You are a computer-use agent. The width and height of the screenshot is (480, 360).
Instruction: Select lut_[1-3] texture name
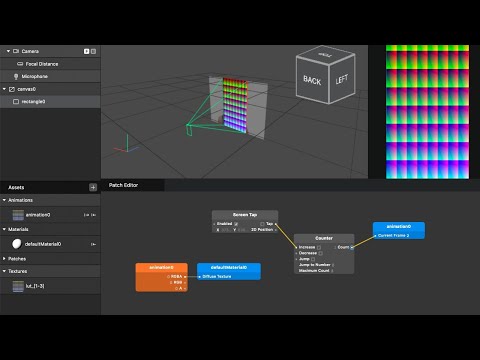(35, 286)
